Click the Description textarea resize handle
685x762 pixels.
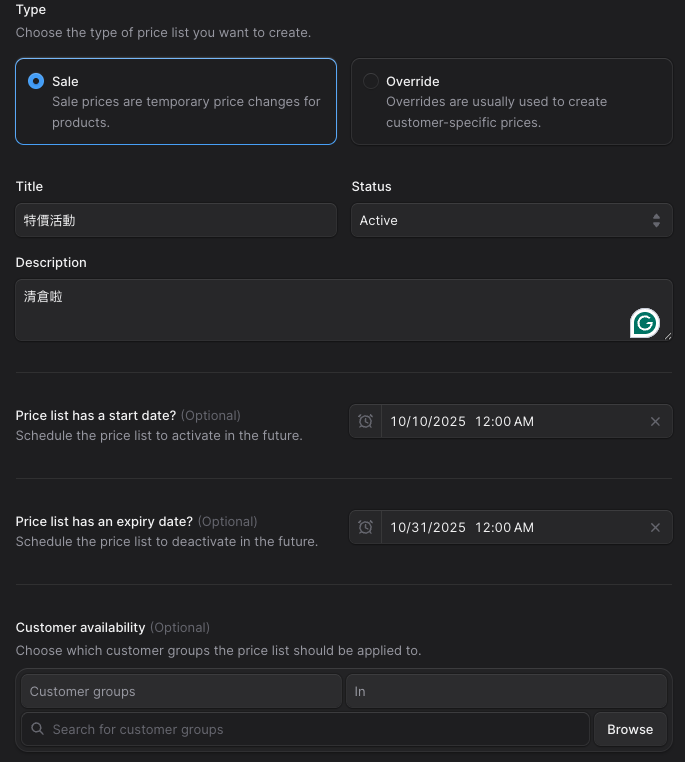coord(668,336)
